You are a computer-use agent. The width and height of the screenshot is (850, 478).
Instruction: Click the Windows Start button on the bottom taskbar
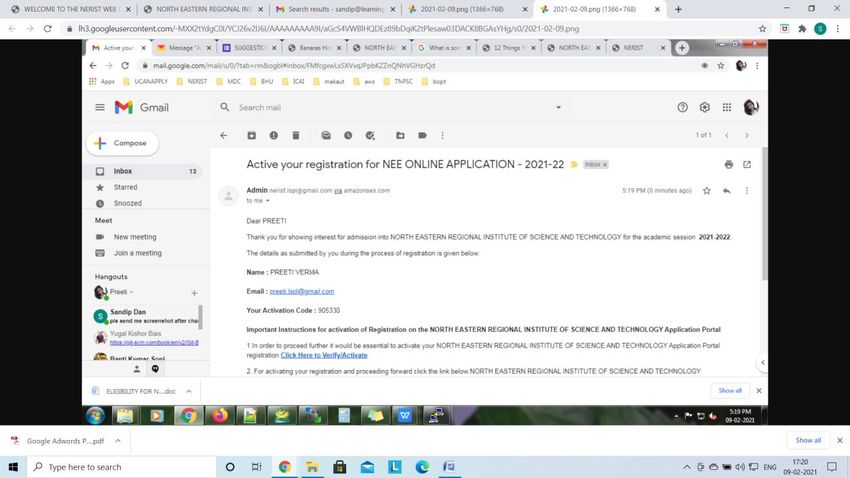13,467
